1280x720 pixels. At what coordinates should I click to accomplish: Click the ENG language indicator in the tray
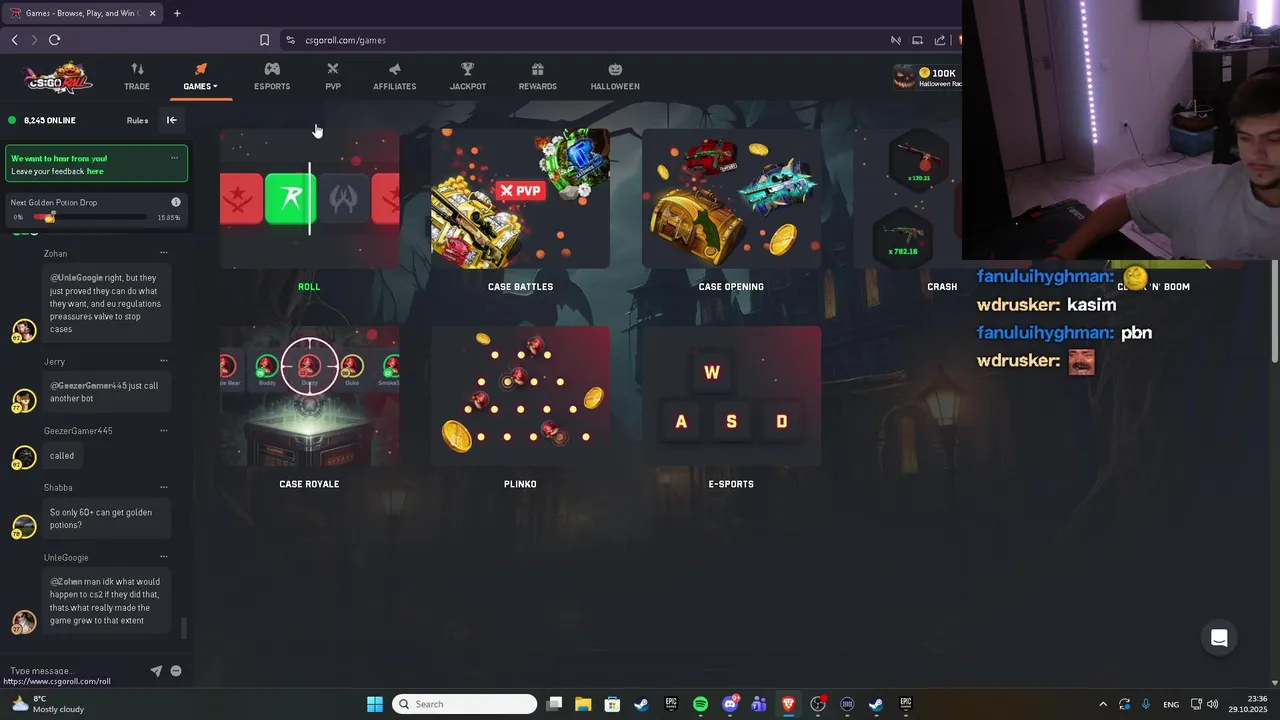coord(1171,704)
